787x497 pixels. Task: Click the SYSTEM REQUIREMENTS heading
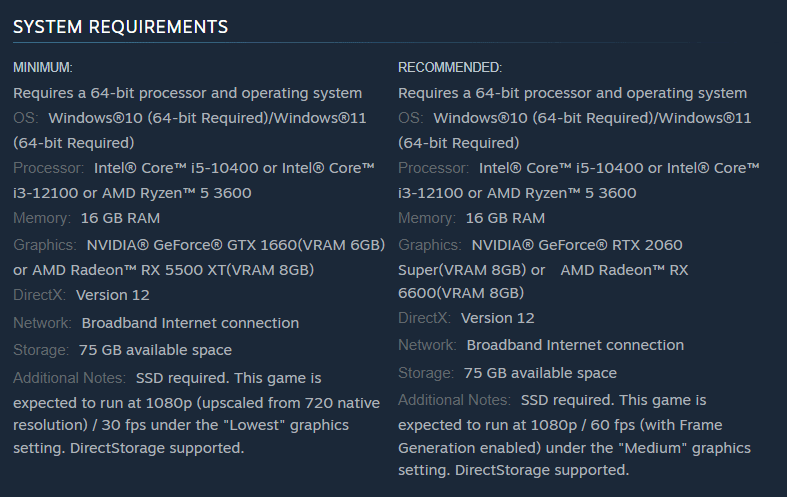(x=120, y=27)
